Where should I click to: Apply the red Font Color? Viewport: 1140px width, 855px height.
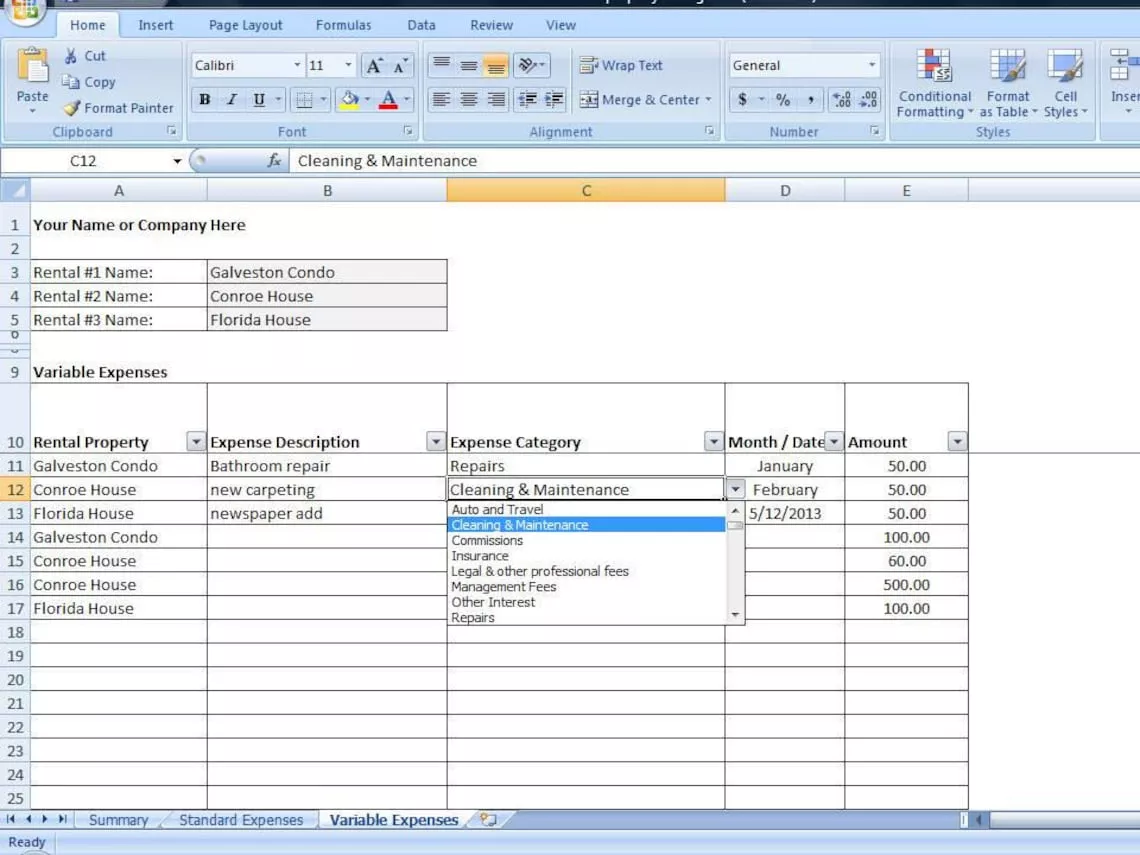click(x=388, y=100)
